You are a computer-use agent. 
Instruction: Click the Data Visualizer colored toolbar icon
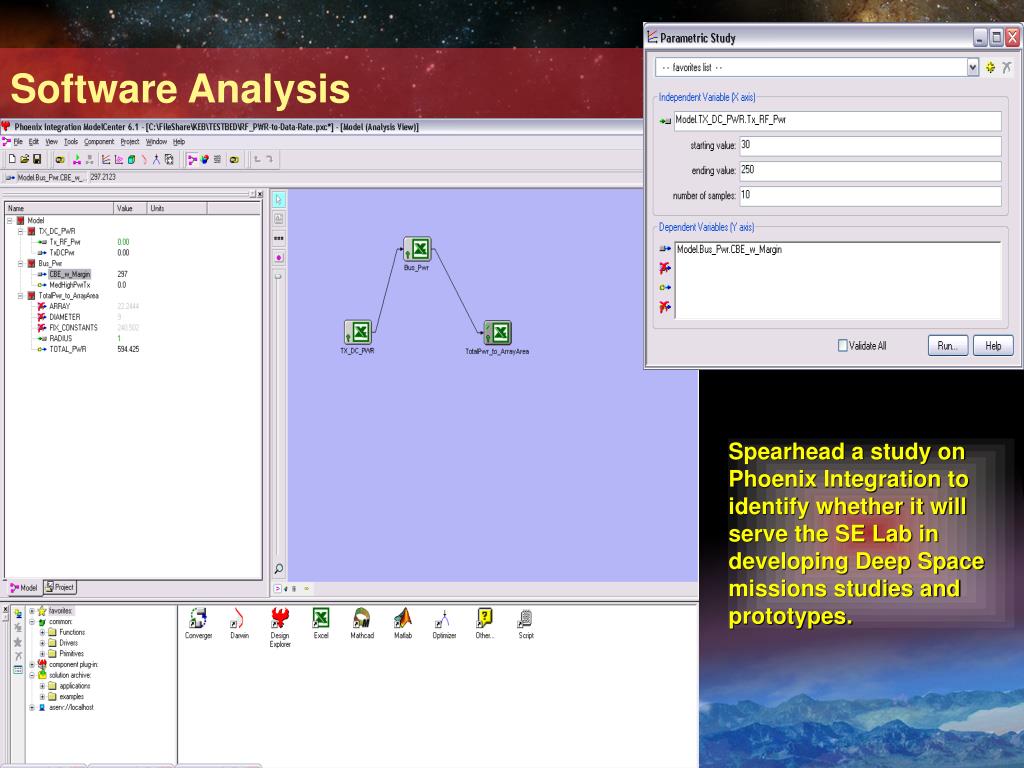[204, 159]
